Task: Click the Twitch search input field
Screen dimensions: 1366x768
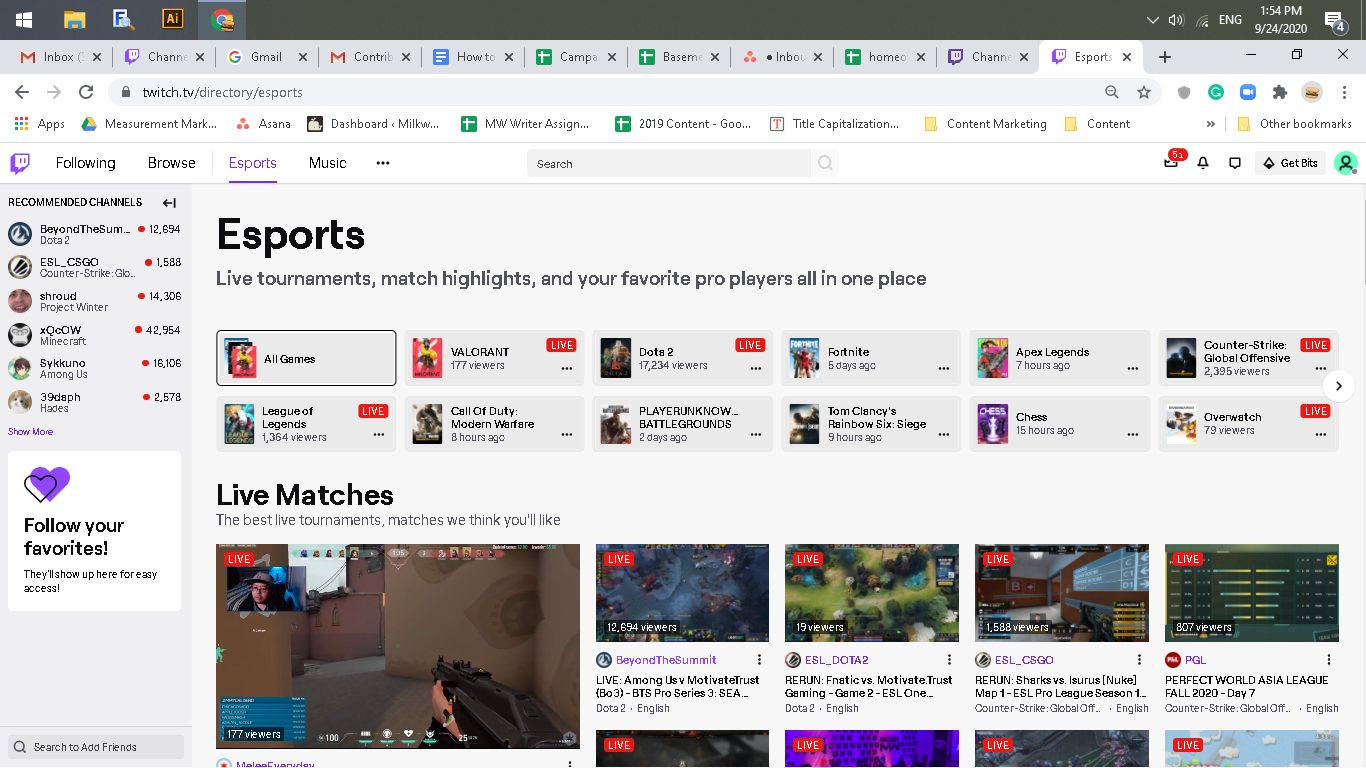Action: point(669,163)
